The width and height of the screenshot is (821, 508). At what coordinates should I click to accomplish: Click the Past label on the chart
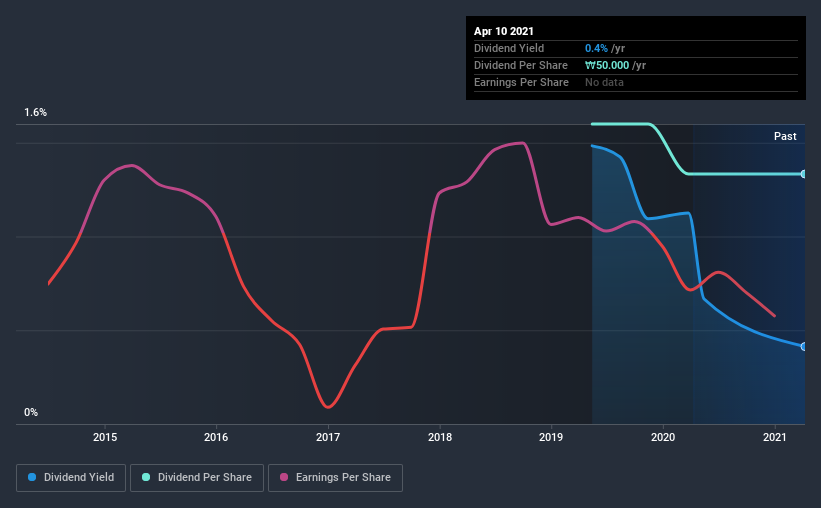[785, 136]
